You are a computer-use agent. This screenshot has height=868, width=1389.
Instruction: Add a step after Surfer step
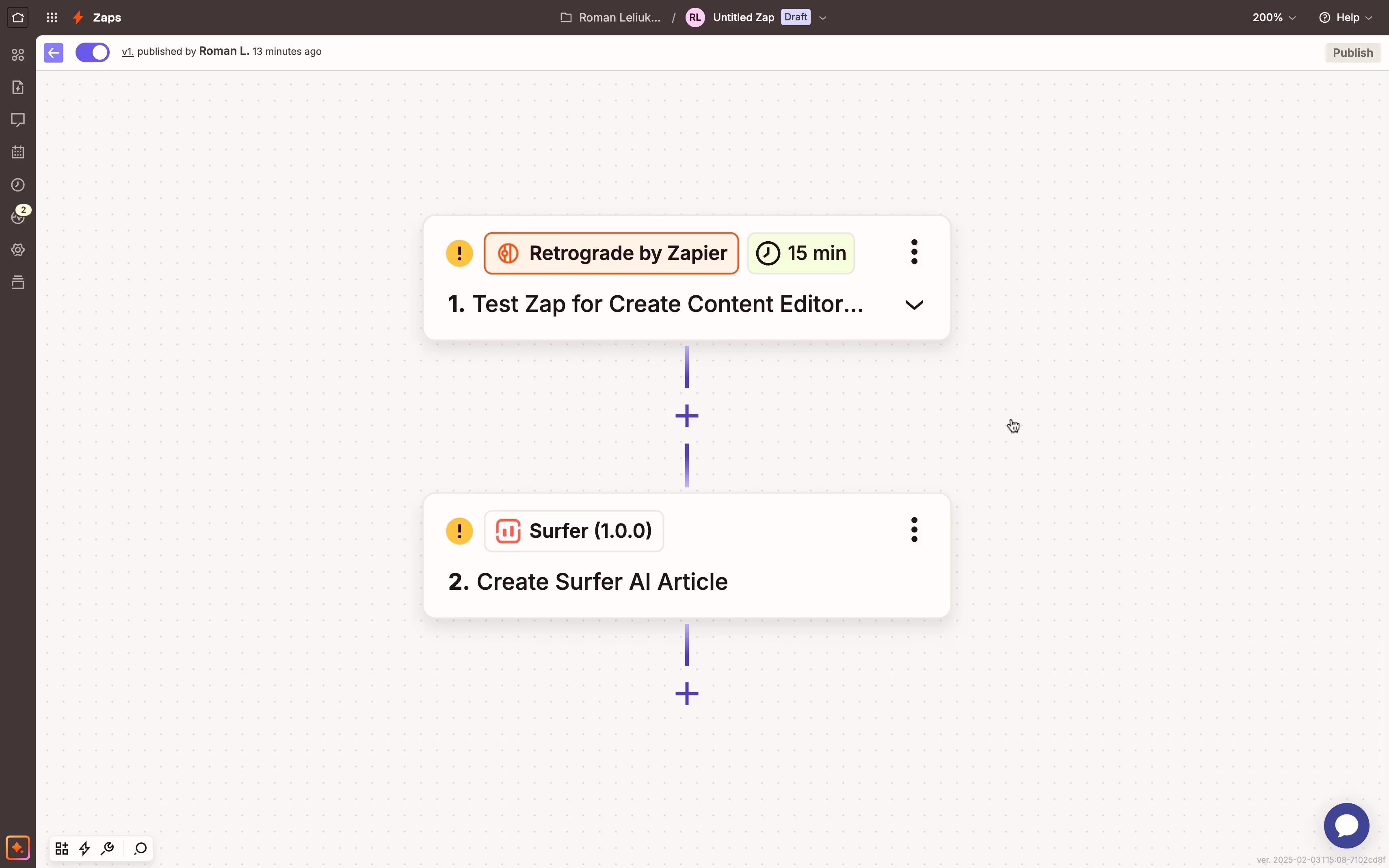click(x=686, y=693)
